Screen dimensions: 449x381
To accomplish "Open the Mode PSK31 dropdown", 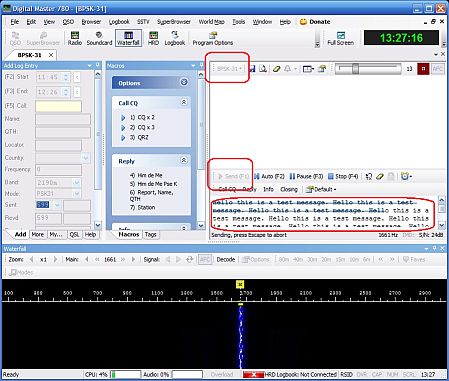I will tap(77, 194).
